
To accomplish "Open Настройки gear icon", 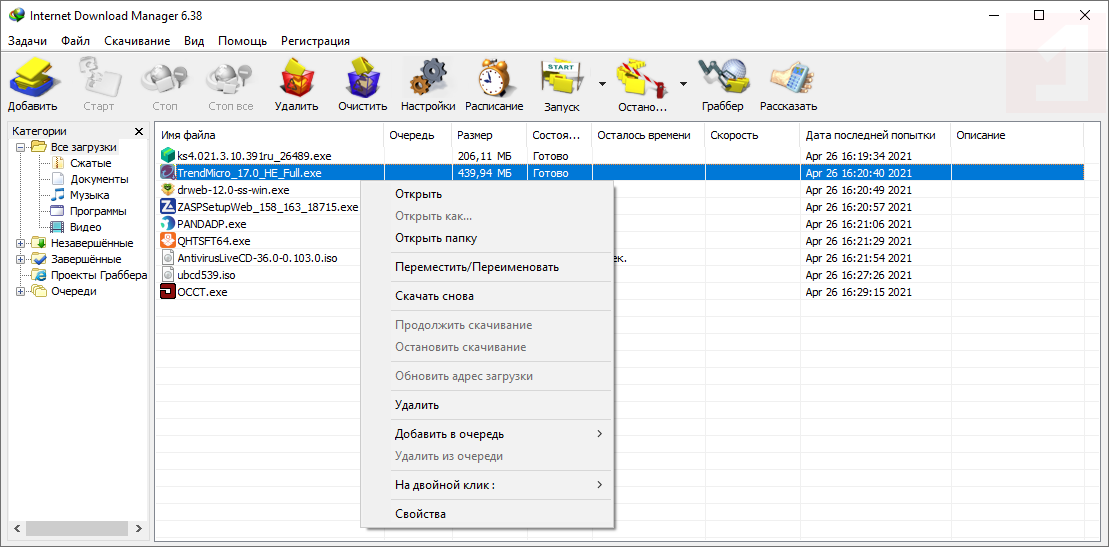I will [427, 77].
